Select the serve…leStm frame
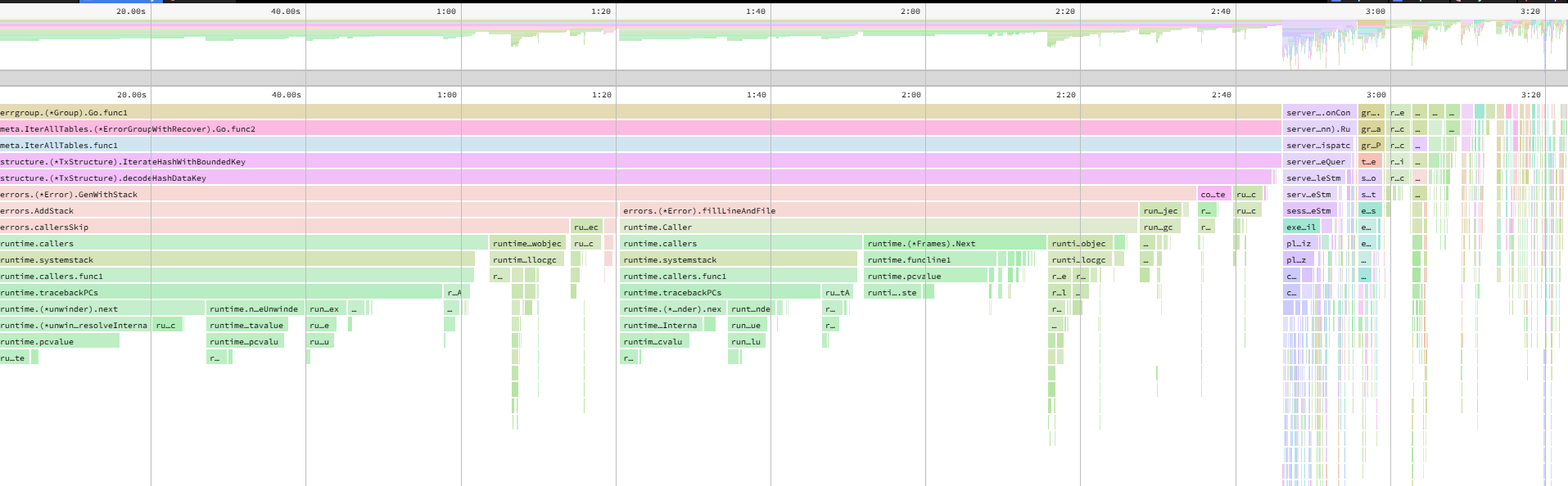This screenshot has width=1568, height=486. tap(1315, 178)
